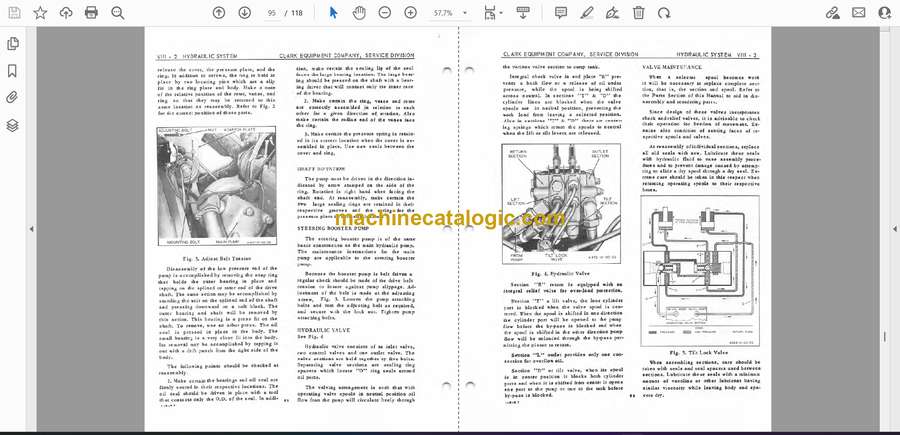
Task: Click the vertical scrollbar on the right
Action: pyautogui.click(x=883, y=229)
